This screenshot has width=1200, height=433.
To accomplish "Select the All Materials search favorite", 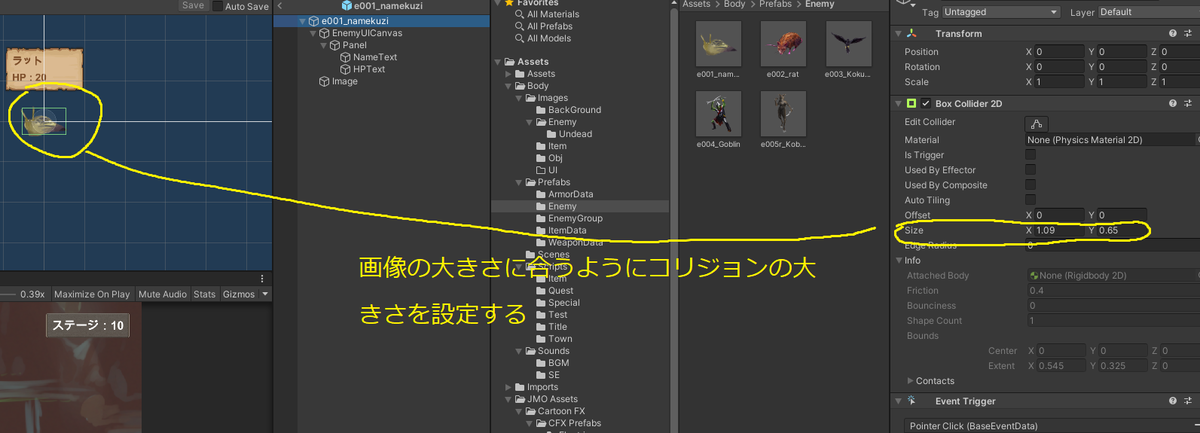I will tap(546, 14).
